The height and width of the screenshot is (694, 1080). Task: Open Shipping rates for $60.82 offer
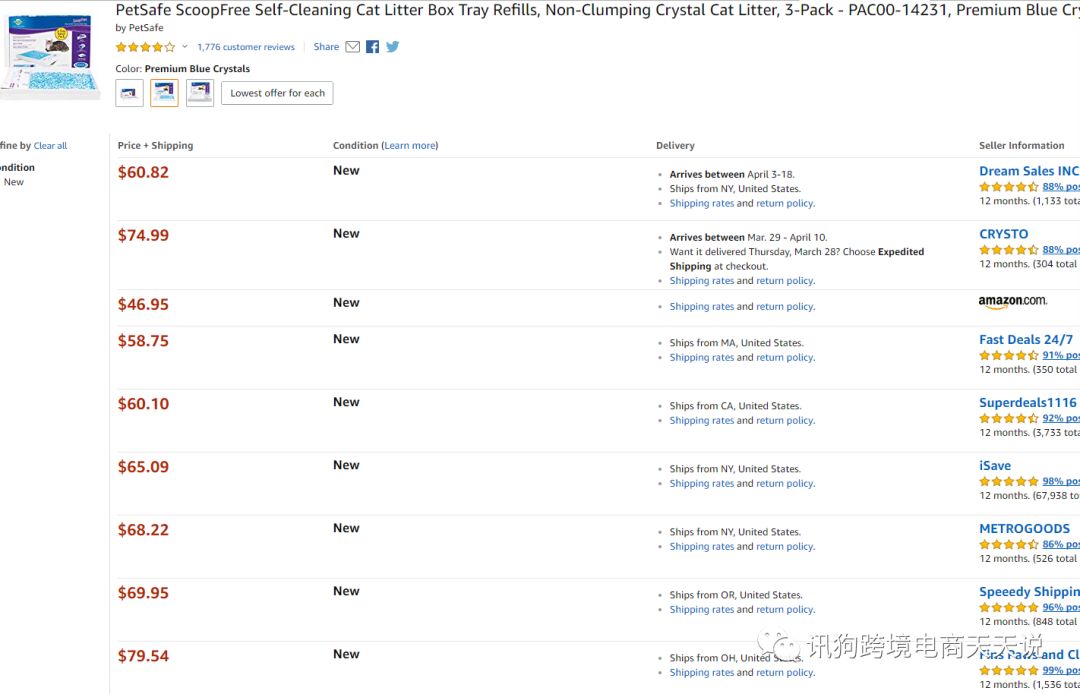pyautogui.click(x=702, y=204)
